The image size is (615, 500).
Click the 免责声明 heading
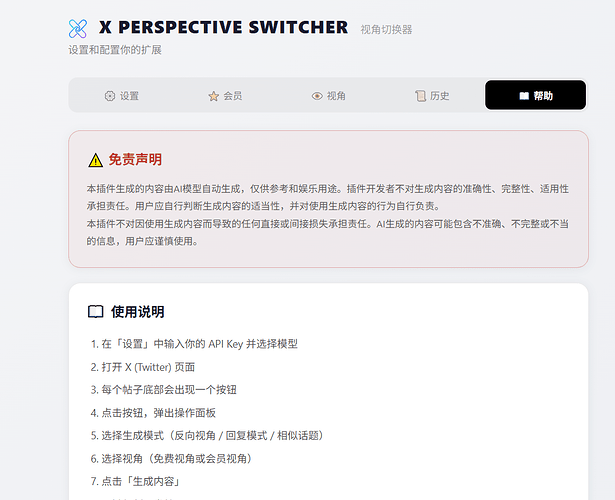[x=135, y=160]
